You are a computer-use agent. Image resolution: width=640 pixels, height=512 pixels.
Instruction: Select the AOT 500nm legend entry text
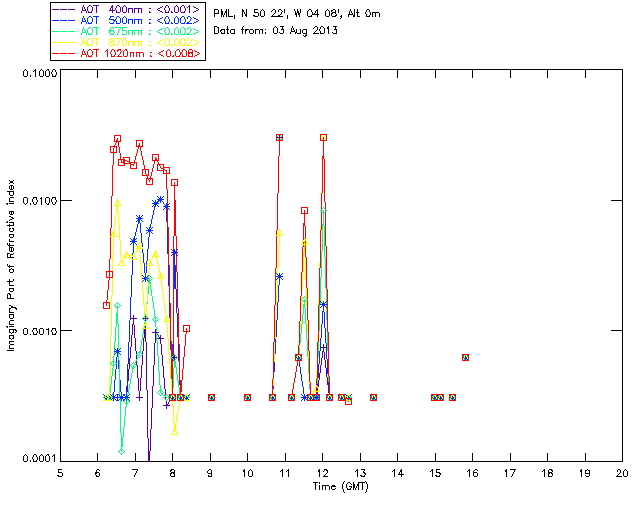[x=140, y=20]
